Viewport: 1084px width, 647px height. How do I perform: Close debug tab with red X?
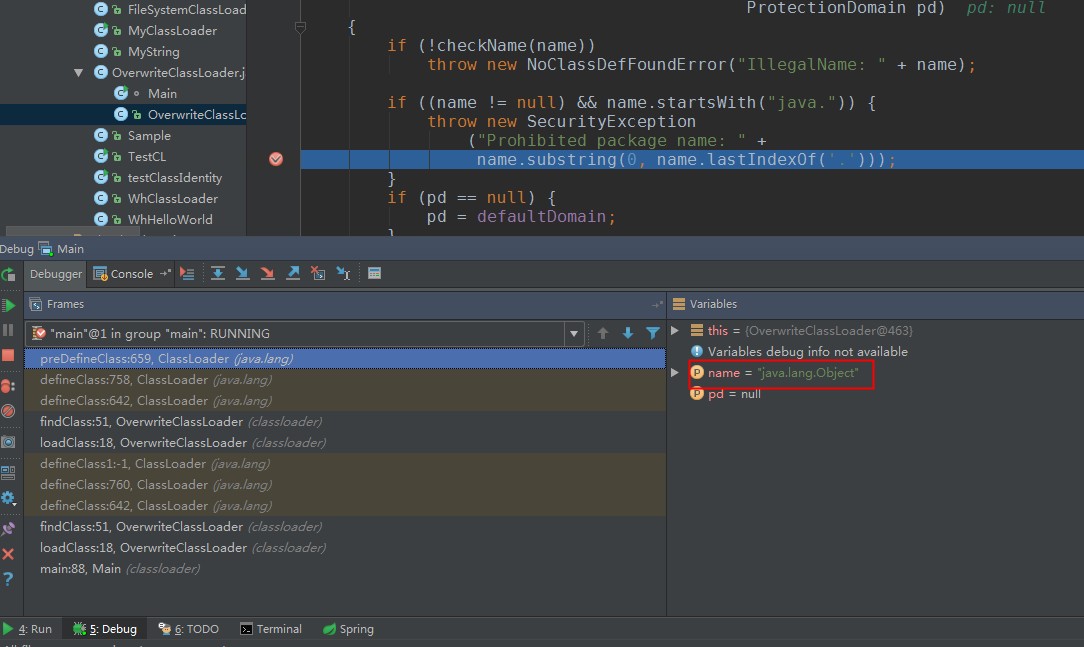[x=8, y=554]
